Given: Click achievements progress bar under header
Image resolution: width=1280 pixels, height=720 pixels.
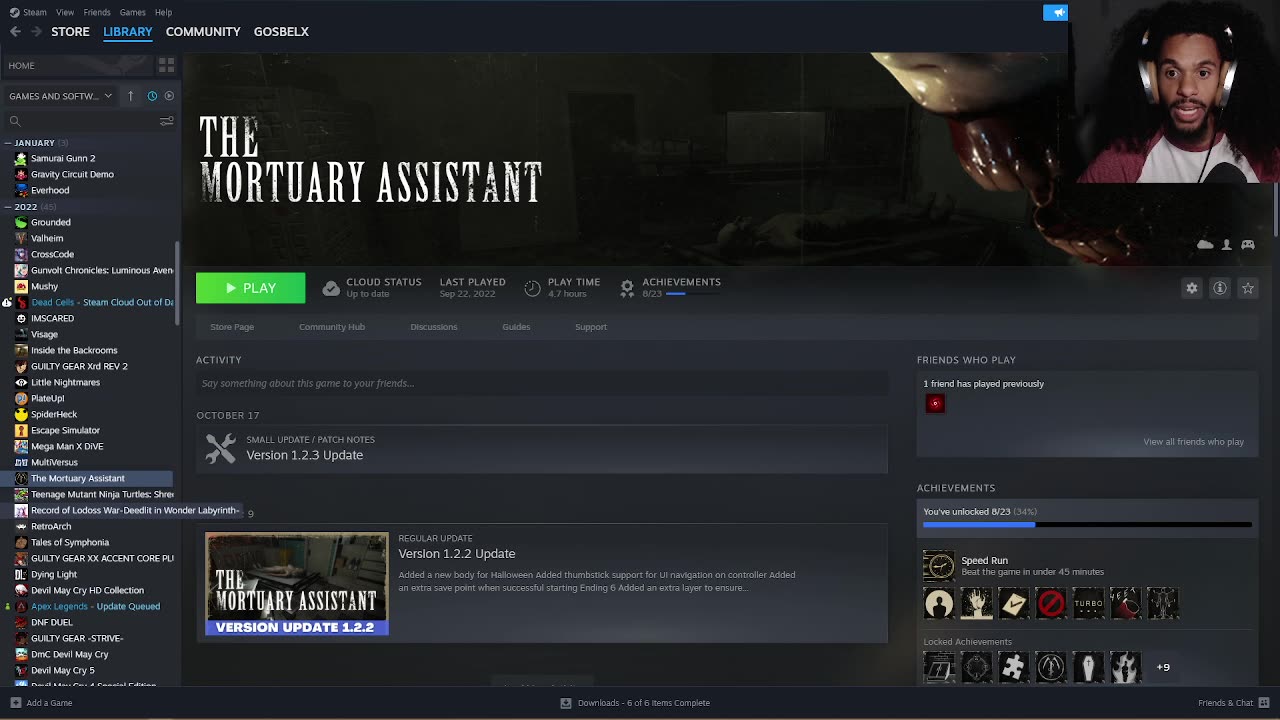Looking at the screenshot, I should 693,294.
